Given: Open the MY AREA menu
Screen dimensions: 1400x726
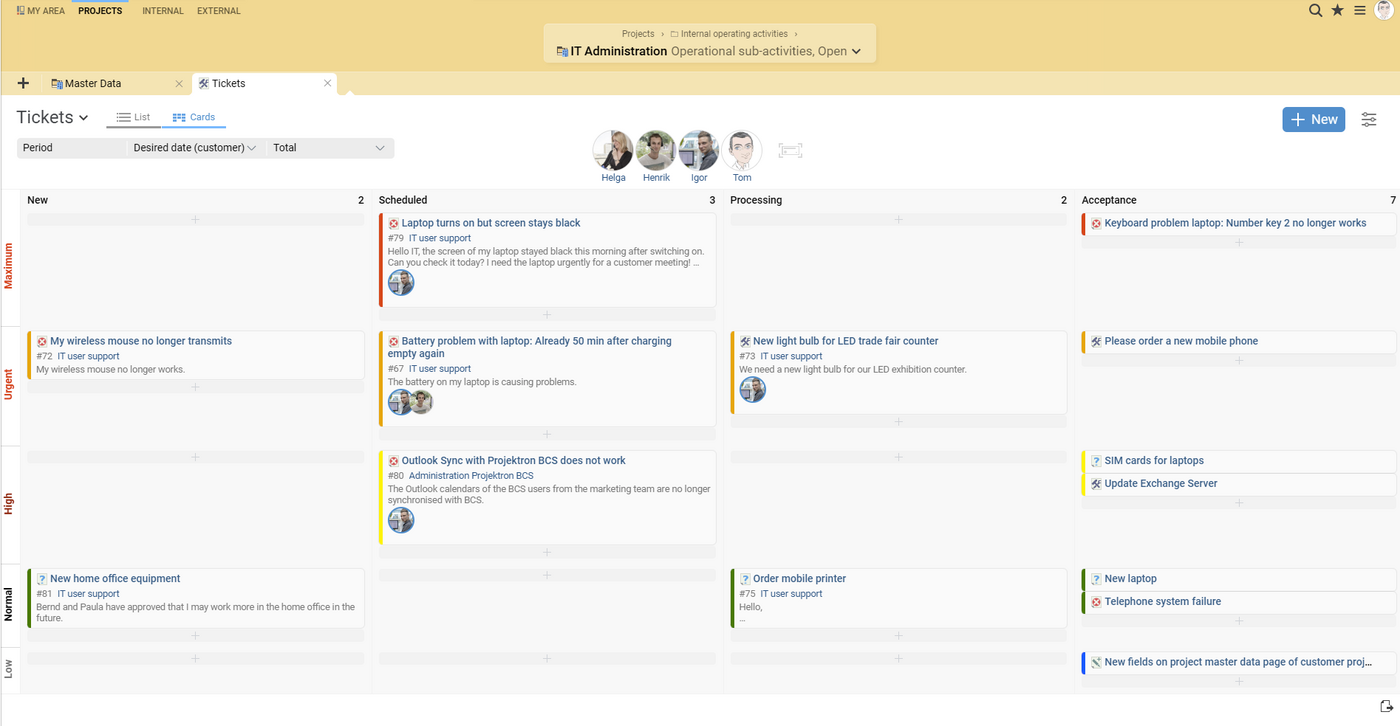Looking at the screenshot, I should point(41,11).
